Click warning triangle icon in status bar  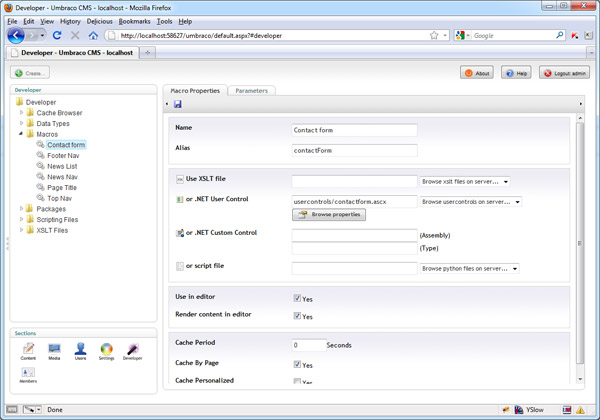[580, 410]
